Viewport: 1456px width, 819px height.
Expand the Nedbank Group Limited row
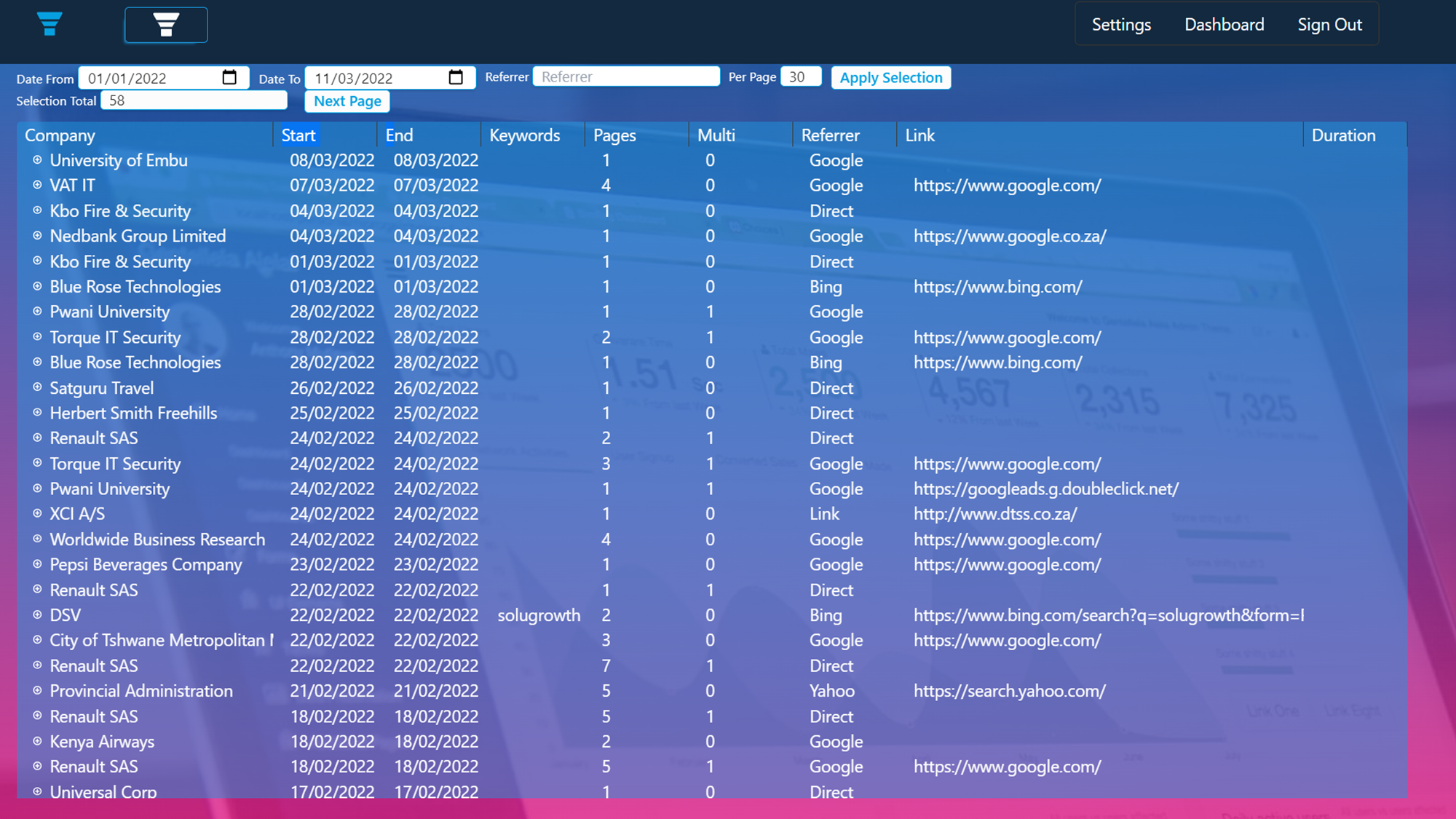pyautogui.click(x=37, y=236)
